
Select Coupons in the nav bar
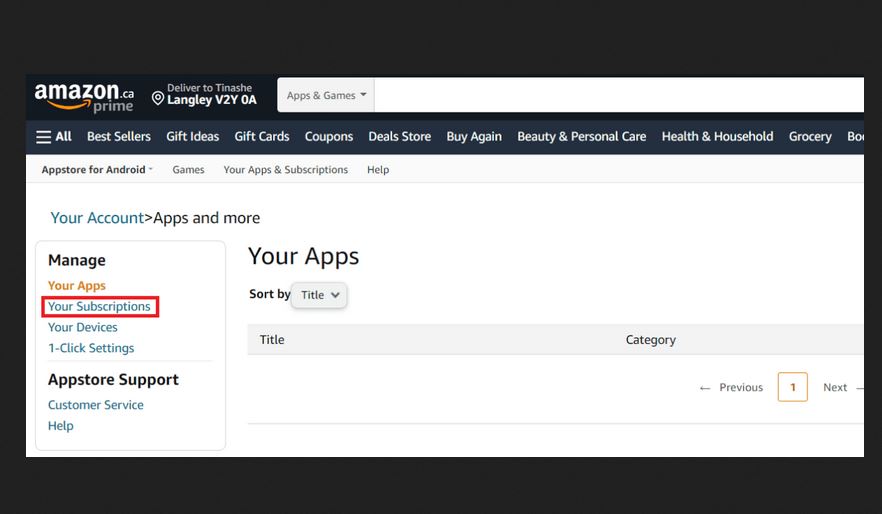[328, 137]
